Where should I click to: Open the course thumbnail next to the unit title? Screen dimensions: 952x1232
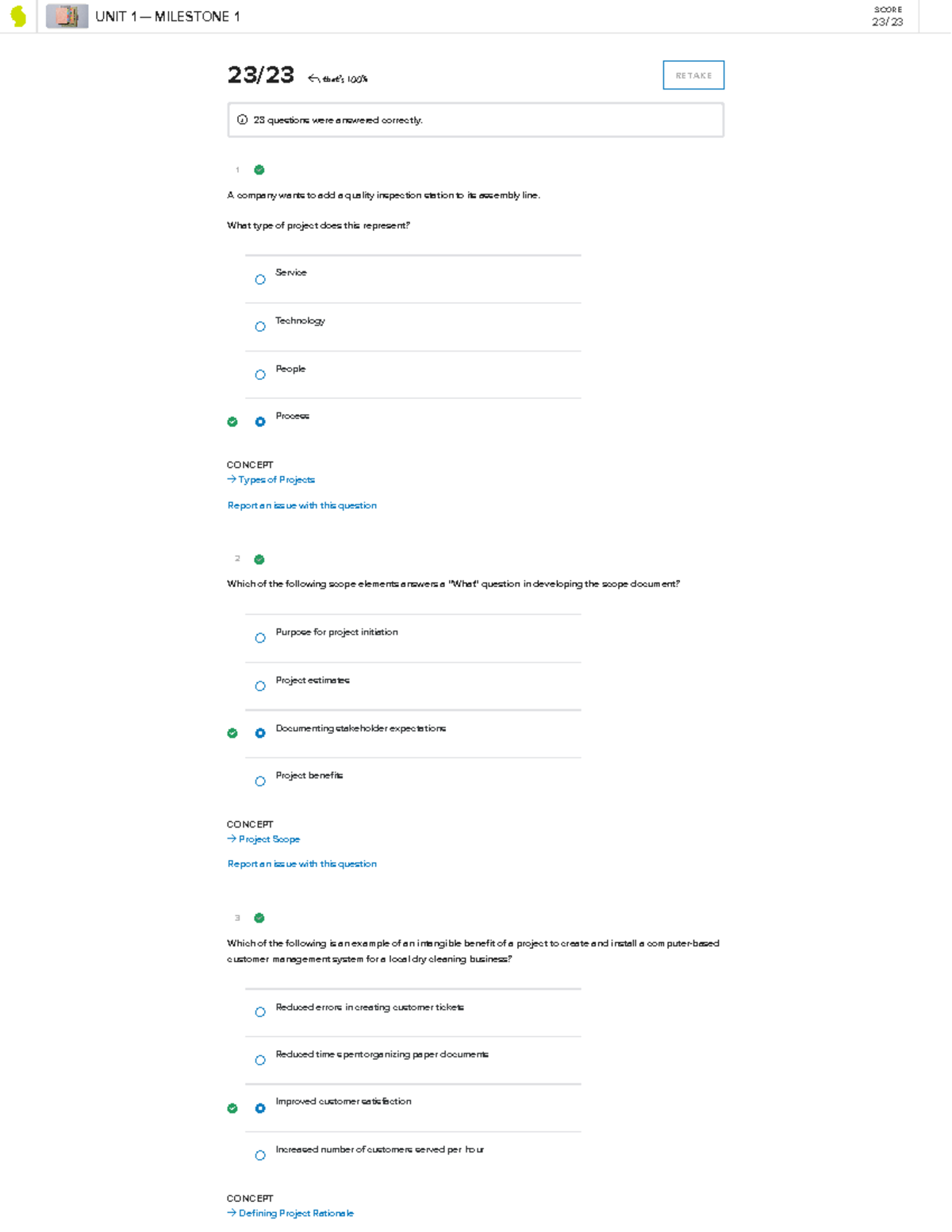(x=67, y=17)
